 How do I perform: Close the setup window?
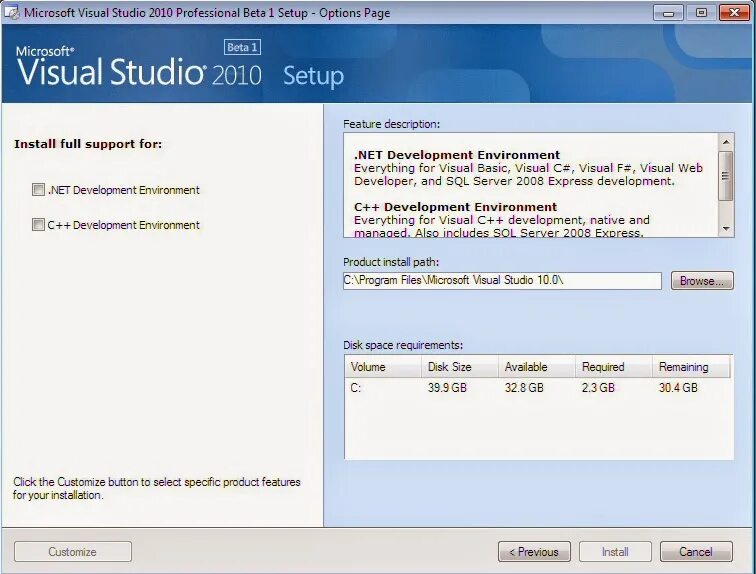pos(734,13)
